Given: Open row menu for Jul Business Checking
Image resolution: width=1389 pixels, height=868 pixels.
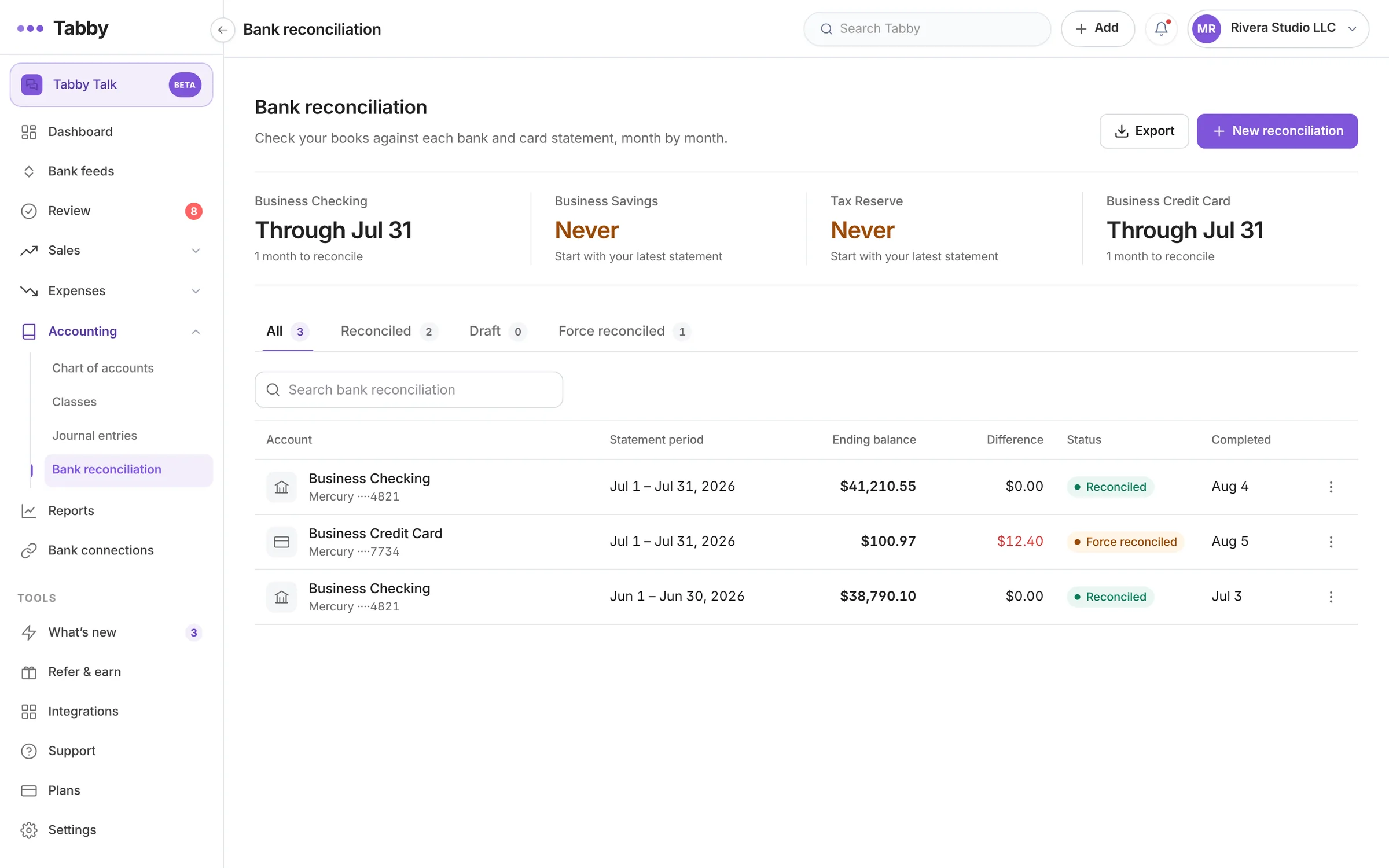Looking at the screenshot, I should click(1331, 487).
